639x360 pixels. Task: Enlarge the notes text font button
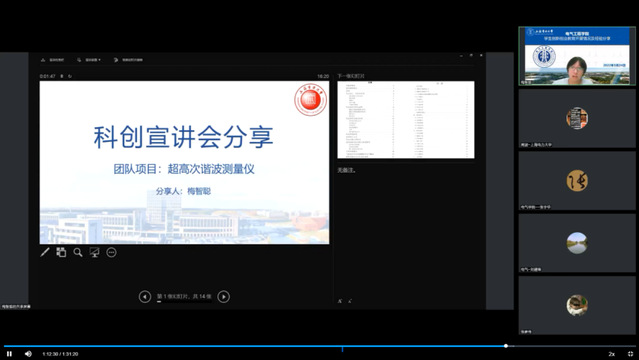pyautogui.click(x=339, y=301)
